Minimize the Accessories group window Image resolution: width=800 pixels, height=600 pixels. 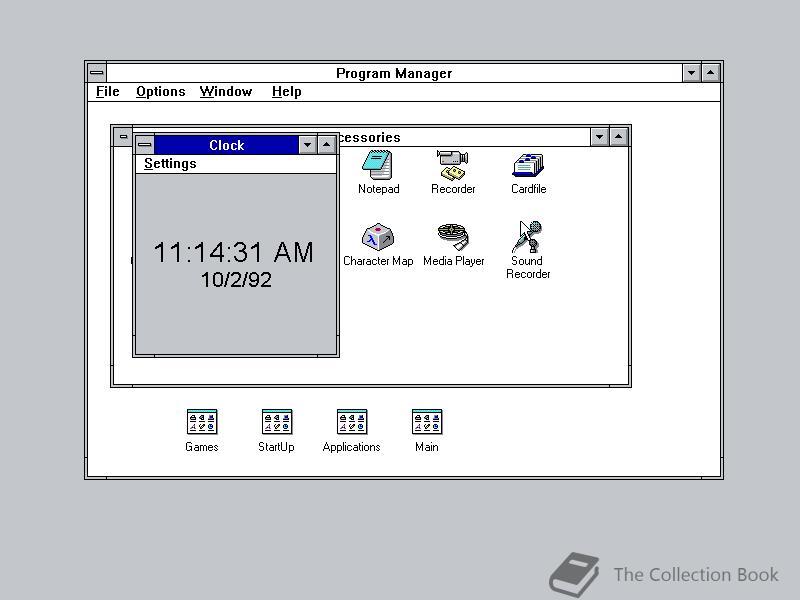coord(599,137)
